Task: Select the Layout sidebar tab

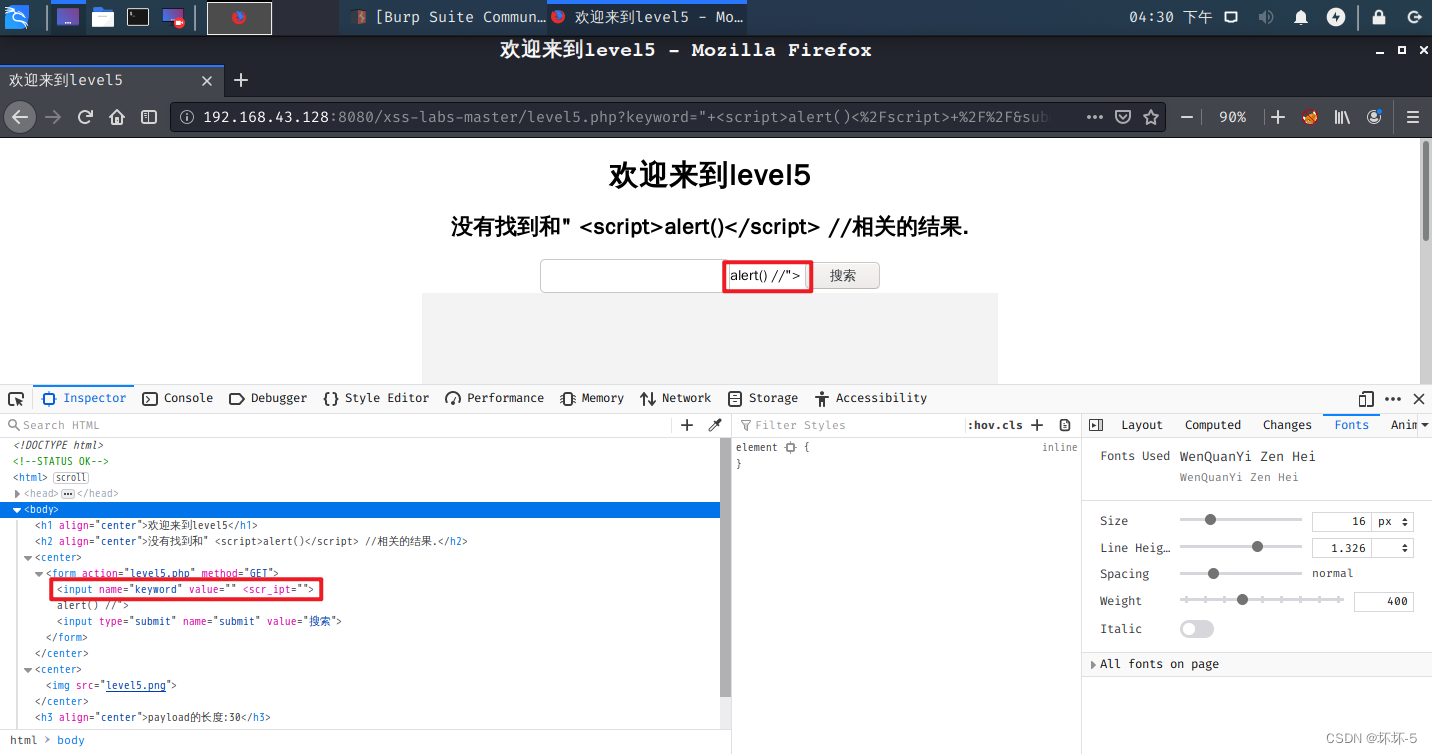Action: (1142, 425)
